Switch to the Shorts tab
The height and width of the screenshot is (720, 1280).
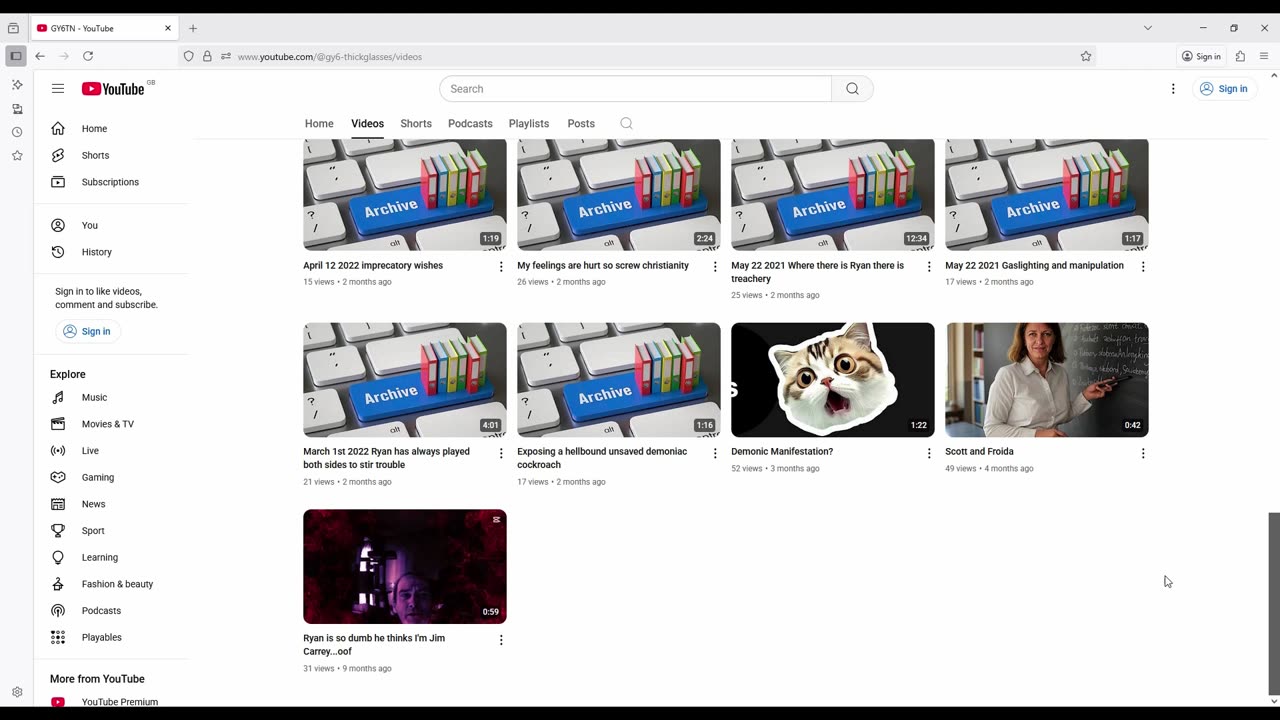pos(416,124)
